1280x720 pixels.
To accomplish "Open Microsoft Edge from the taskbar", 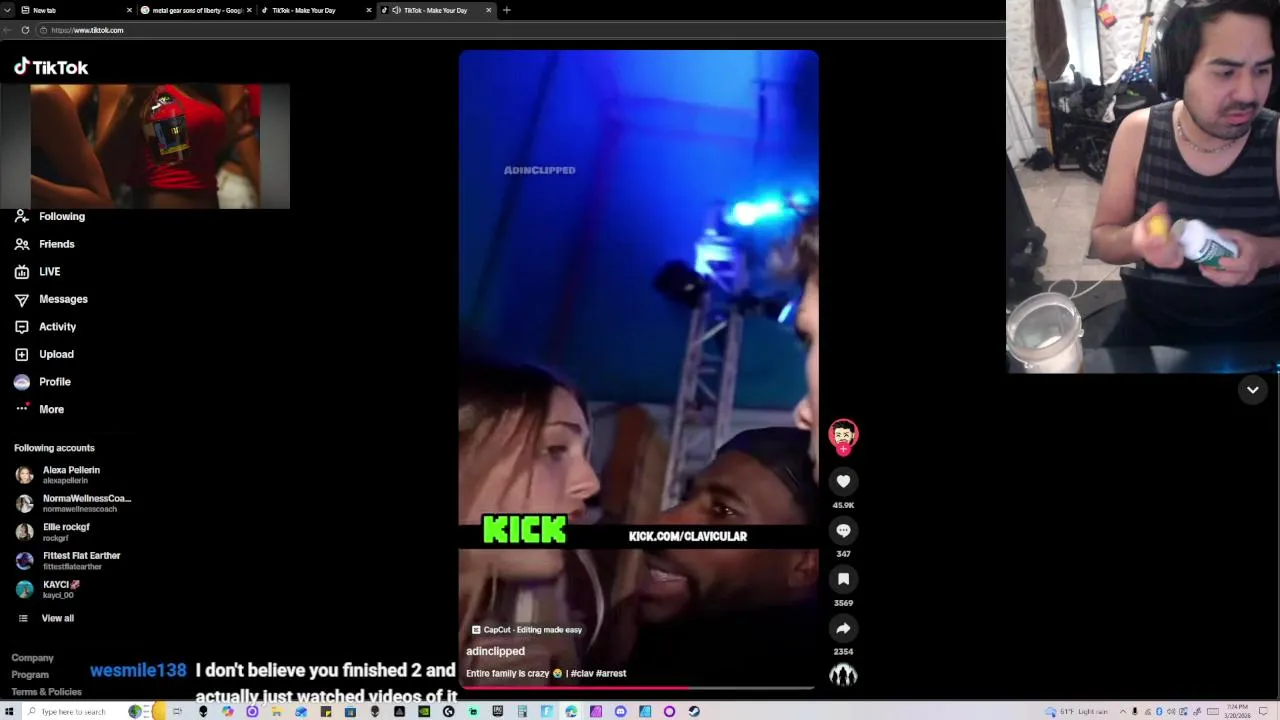I will click(x=571, y=711).
